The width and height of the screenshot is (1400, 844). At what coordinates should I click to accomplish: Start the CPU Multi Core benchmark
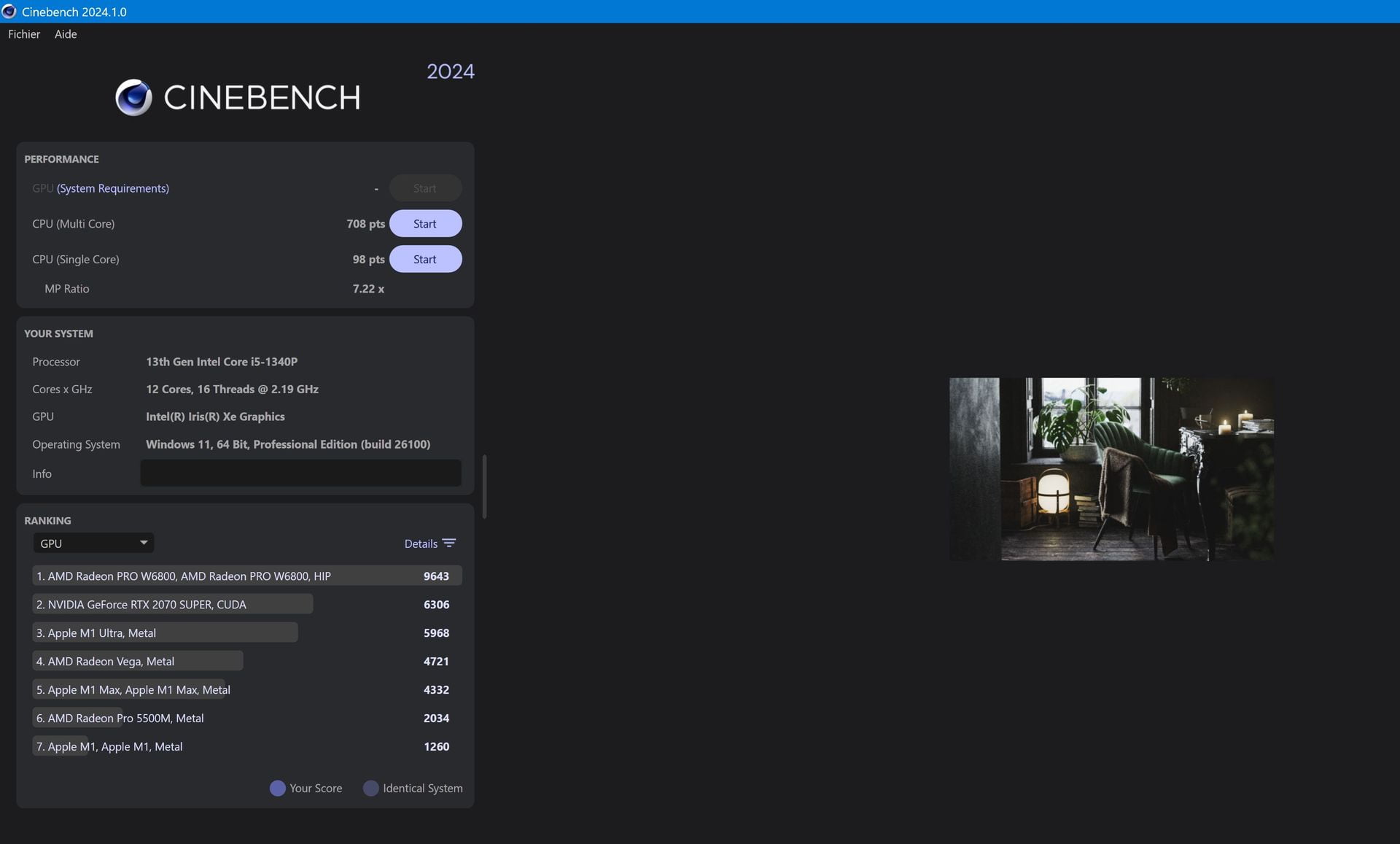coord(425,224)
